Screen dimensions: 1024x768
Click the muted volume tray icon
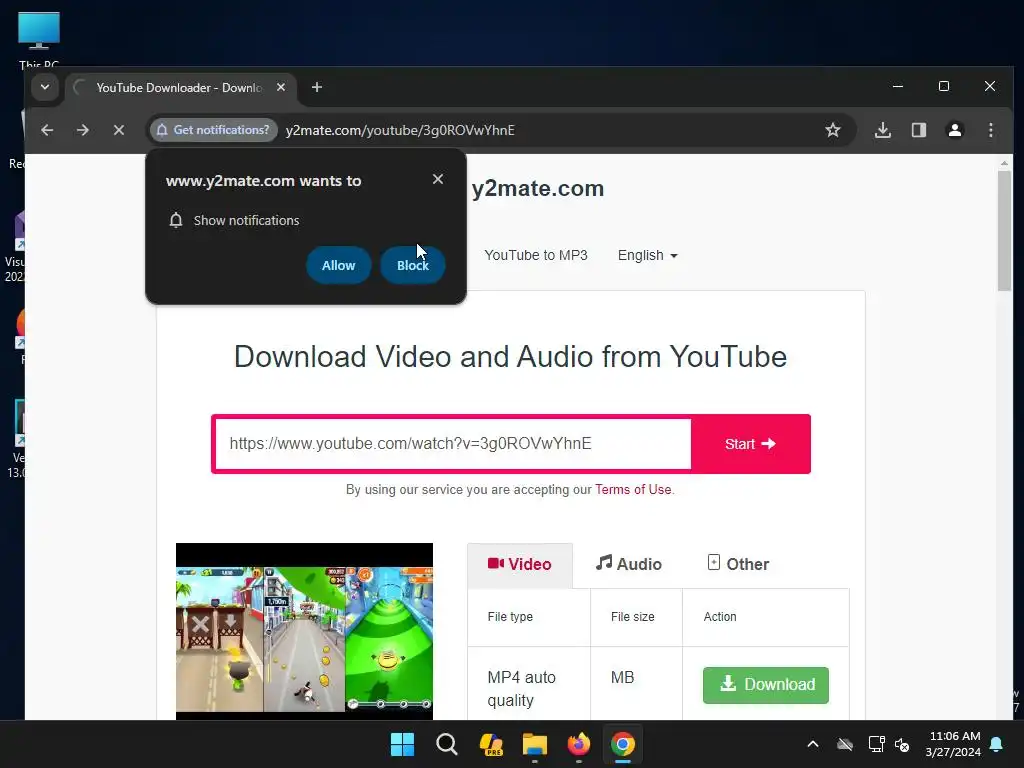click(x=903, y=744)
